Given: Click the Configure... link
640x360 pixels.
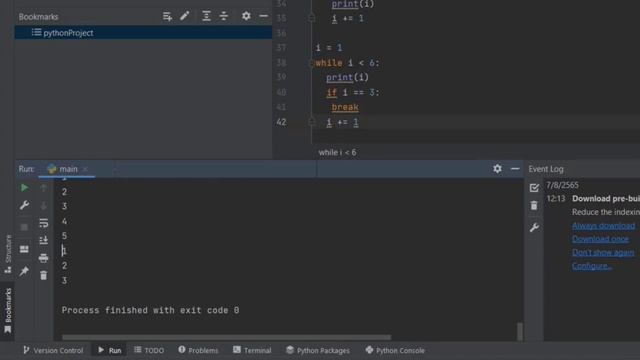Looking at the screenshot, I should coord(592,266).
